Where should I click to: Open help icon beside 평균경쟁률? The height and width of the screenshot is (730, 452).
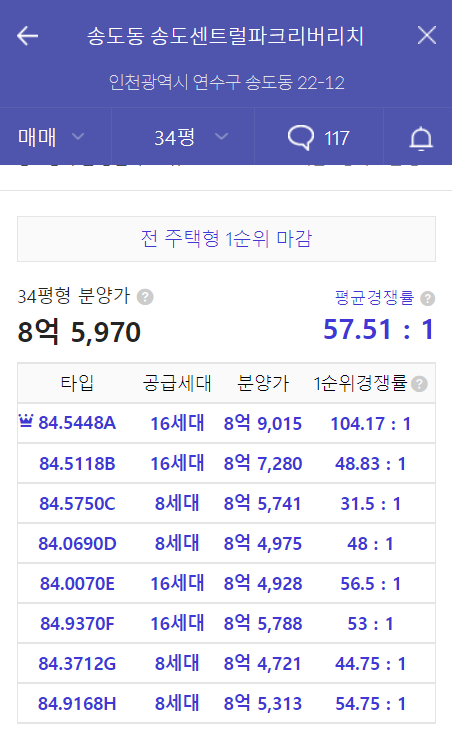click(x=427, y=298)
